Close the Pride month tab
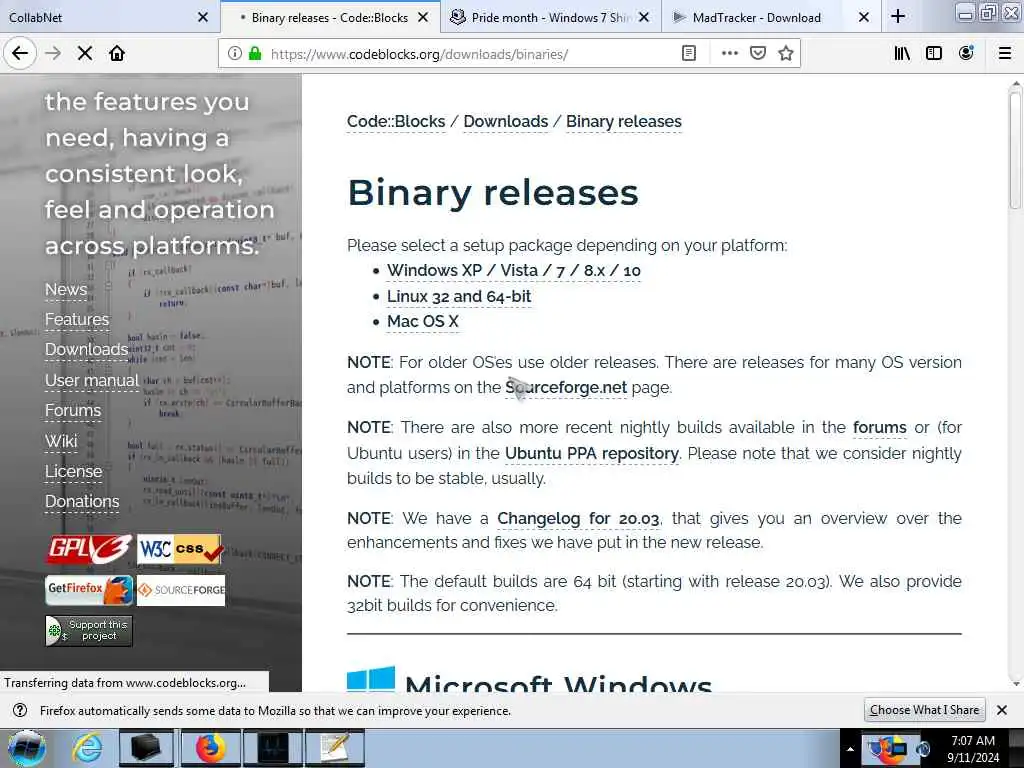Image resolution: width=1024 pixels, height=768 pixels. point(644,17)
